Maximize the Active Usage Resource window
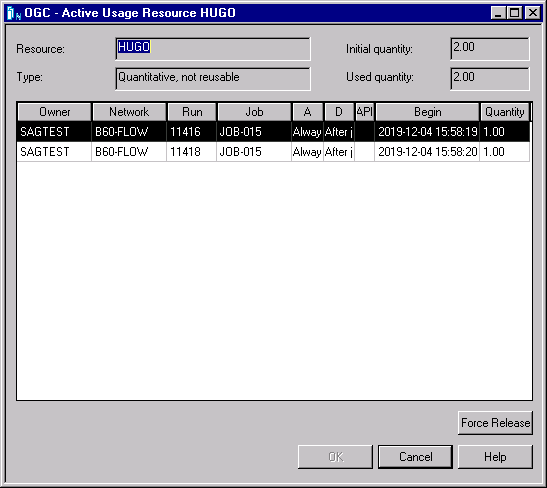The height and width of the screenshot is (488, 547). coord(515,13)
